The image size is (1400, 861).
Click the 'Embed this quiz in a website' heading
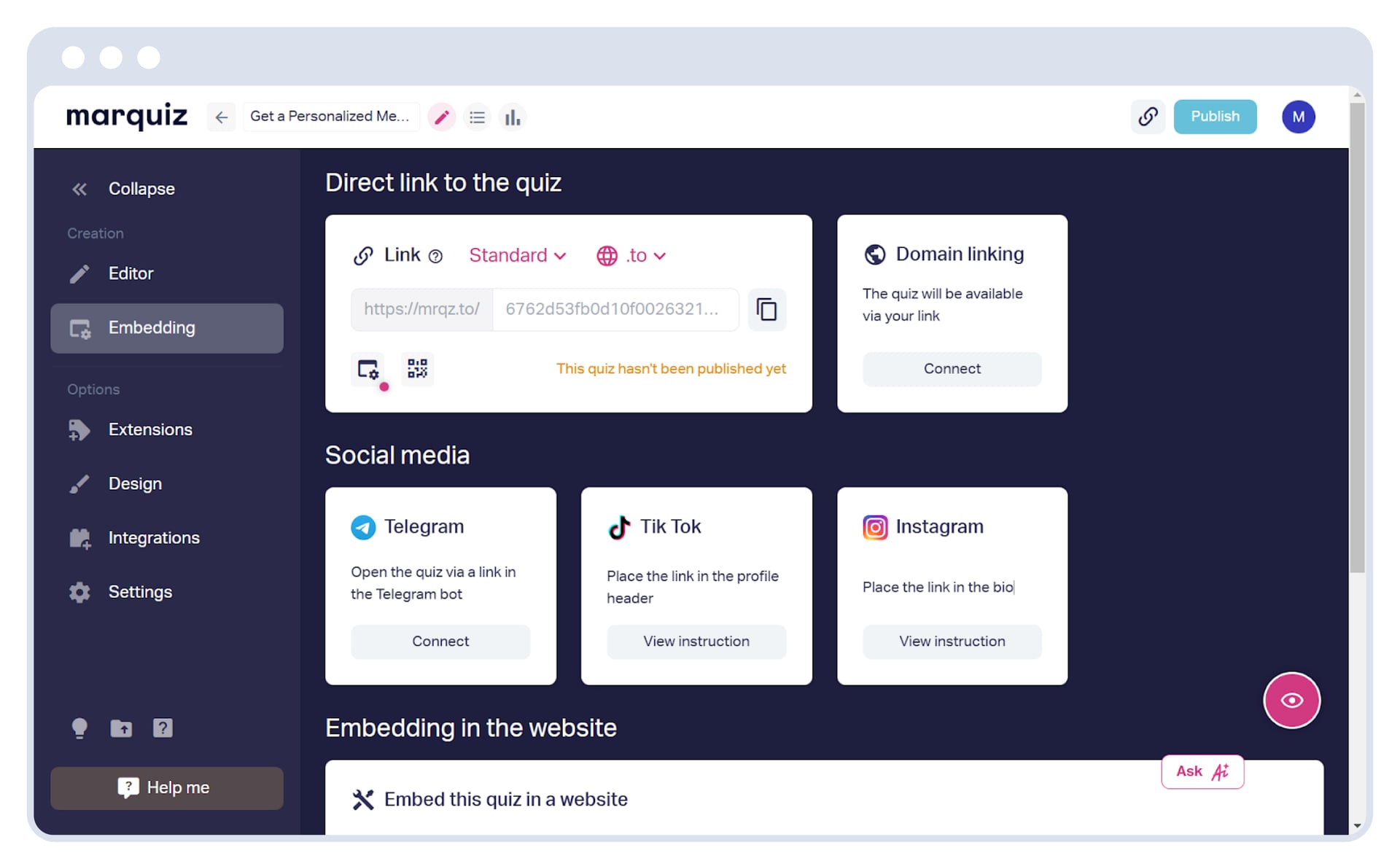coord(506,800)
